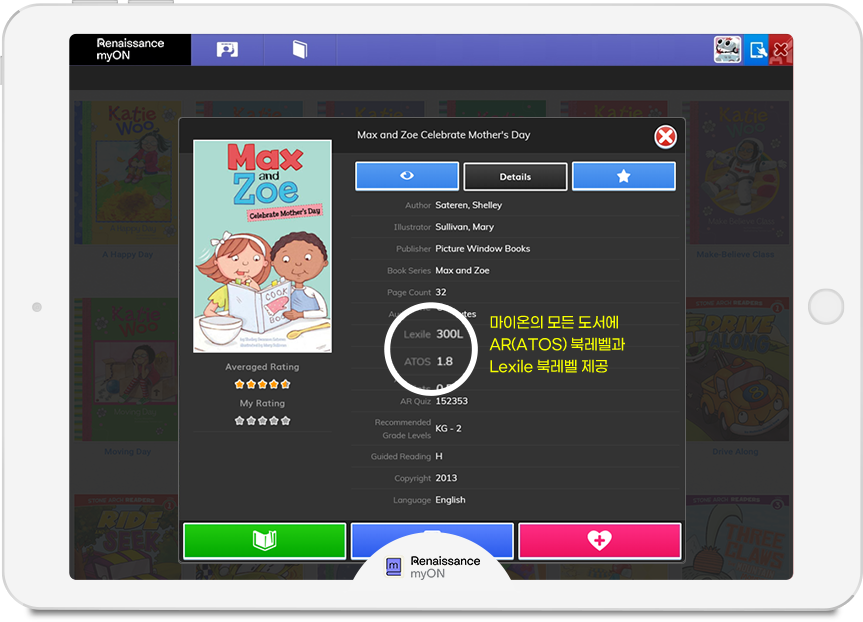The image size is (863, 622).
Task: Click the 'Moving Day' title link
Action: (128, 452)
